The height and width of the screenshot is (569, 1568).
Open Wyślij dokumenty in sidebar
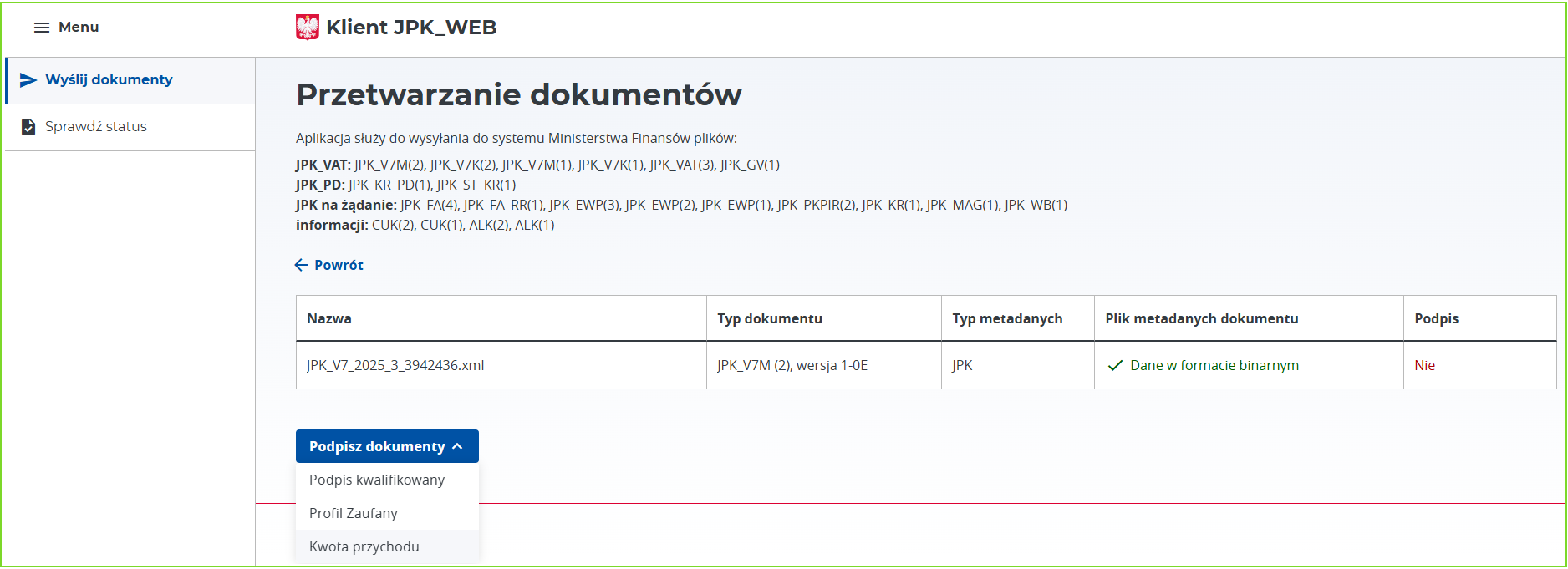(x=130, y=80)
